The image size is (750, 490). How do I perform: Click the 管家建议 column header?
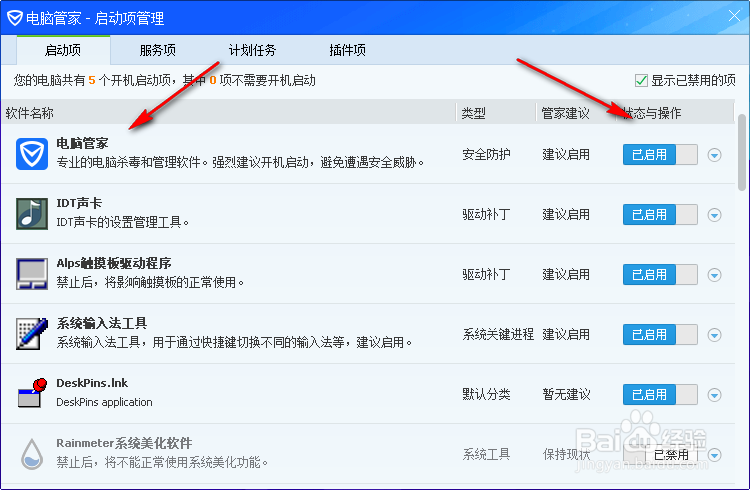click(x=576, y=113)
